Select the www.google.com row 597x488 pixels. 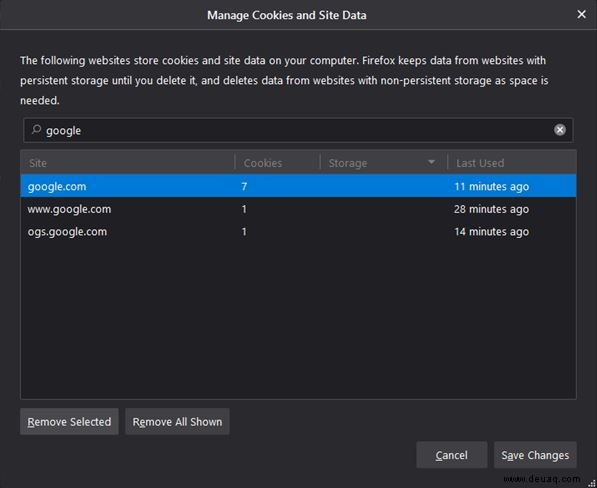pyautogui.click(x=298, y=209)
